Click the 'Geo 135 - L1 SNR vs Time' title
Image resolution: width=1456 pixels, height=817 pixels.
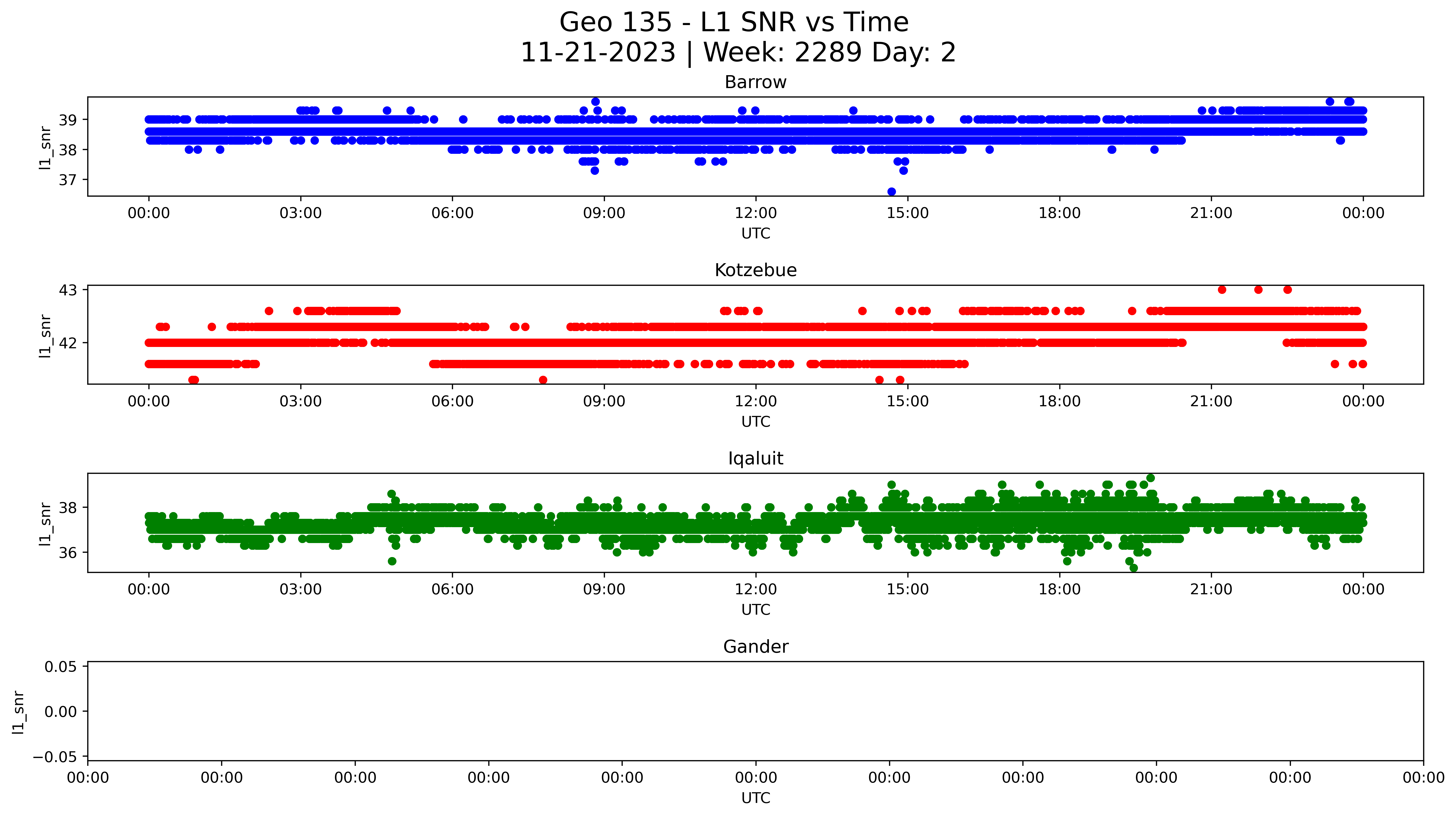[x=734, y=23]
